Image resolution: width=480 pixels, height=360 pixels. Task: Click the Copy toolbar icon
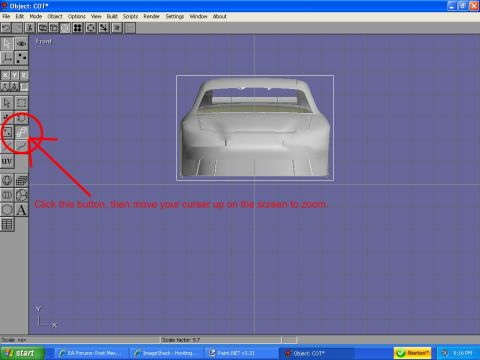point(43,28)
